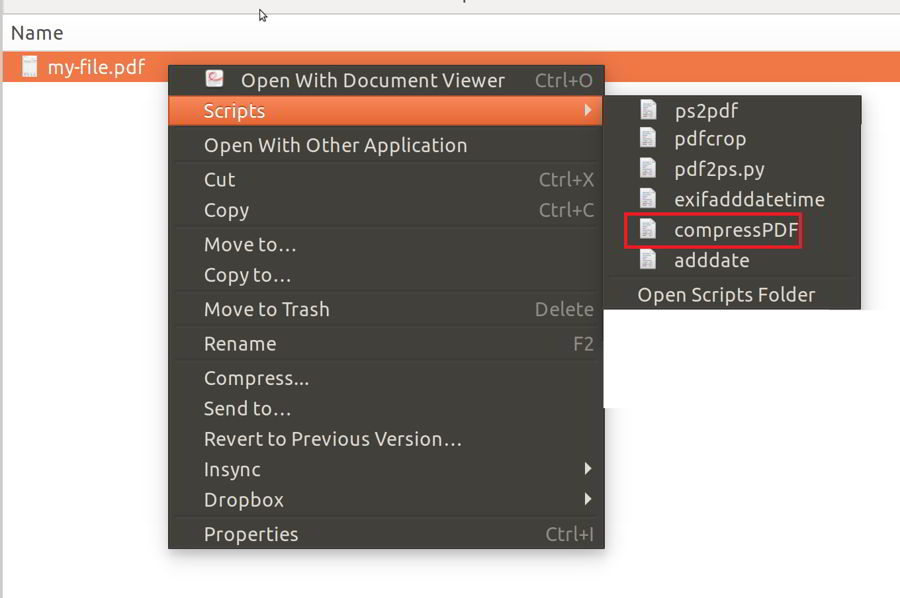This screenshot has height=598, width=900.
Task: Select Rename in the context menu
Action: [240, 343]
